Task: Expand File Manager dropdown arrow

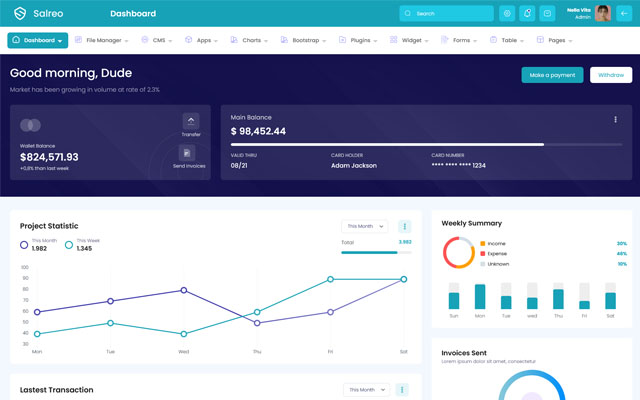Action: point(127,41)
